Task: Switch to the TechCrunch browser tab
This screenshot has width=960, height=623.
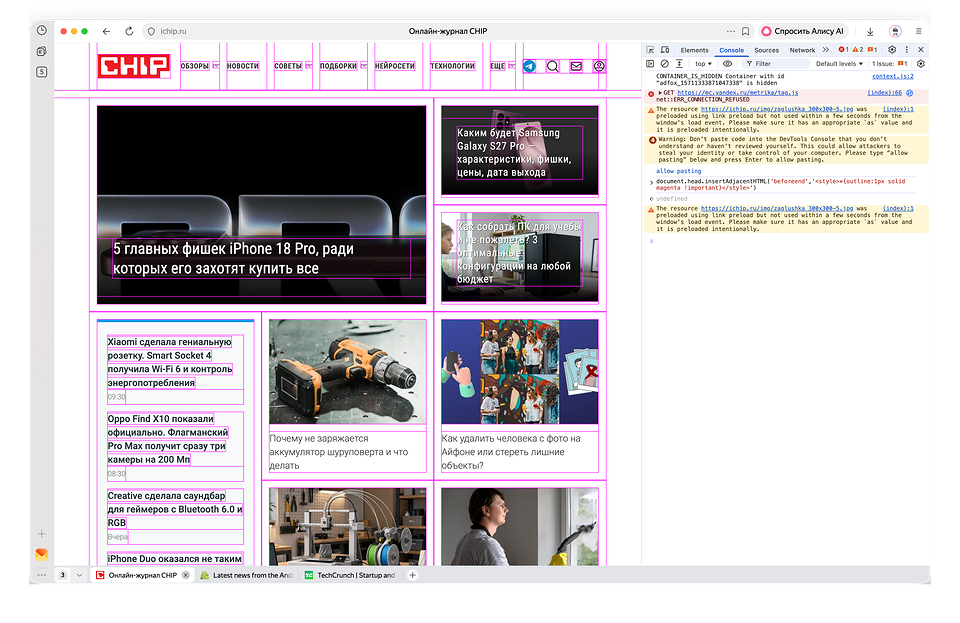Action: [350, 575]
